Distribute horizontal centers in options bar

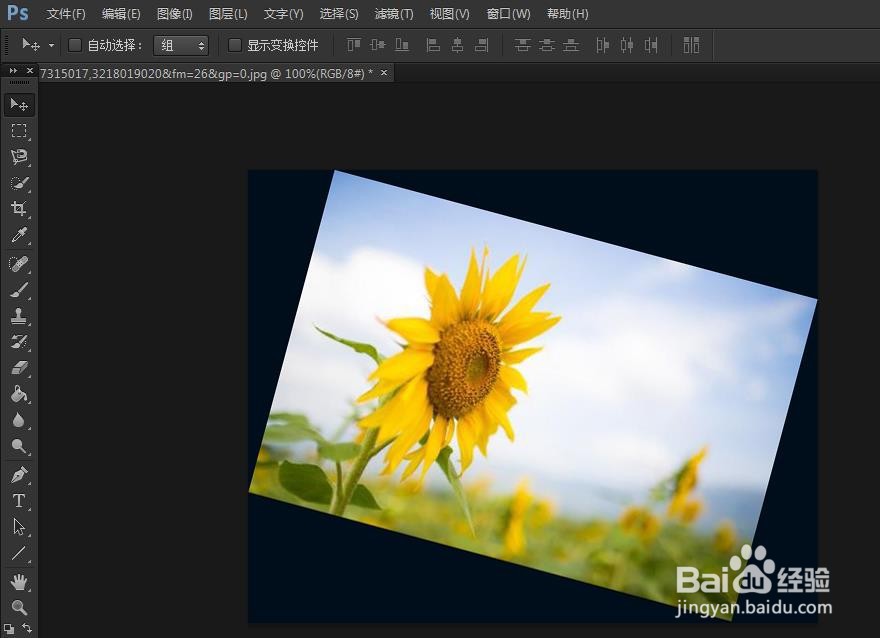tap(627, 45)
